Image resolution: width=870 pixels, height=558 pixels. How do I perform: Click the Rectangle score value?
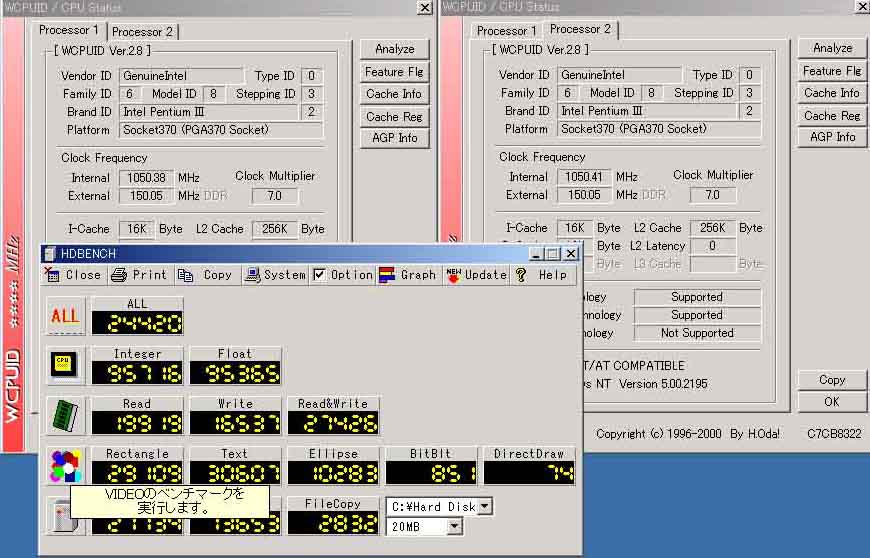coord(138,473)
